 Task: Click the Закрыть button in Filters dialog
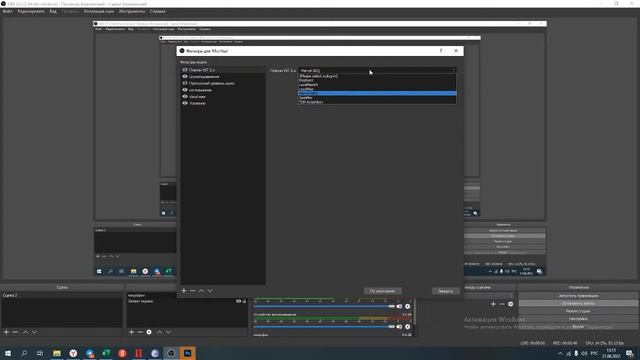pyautogui.click(x=446, y=291)
